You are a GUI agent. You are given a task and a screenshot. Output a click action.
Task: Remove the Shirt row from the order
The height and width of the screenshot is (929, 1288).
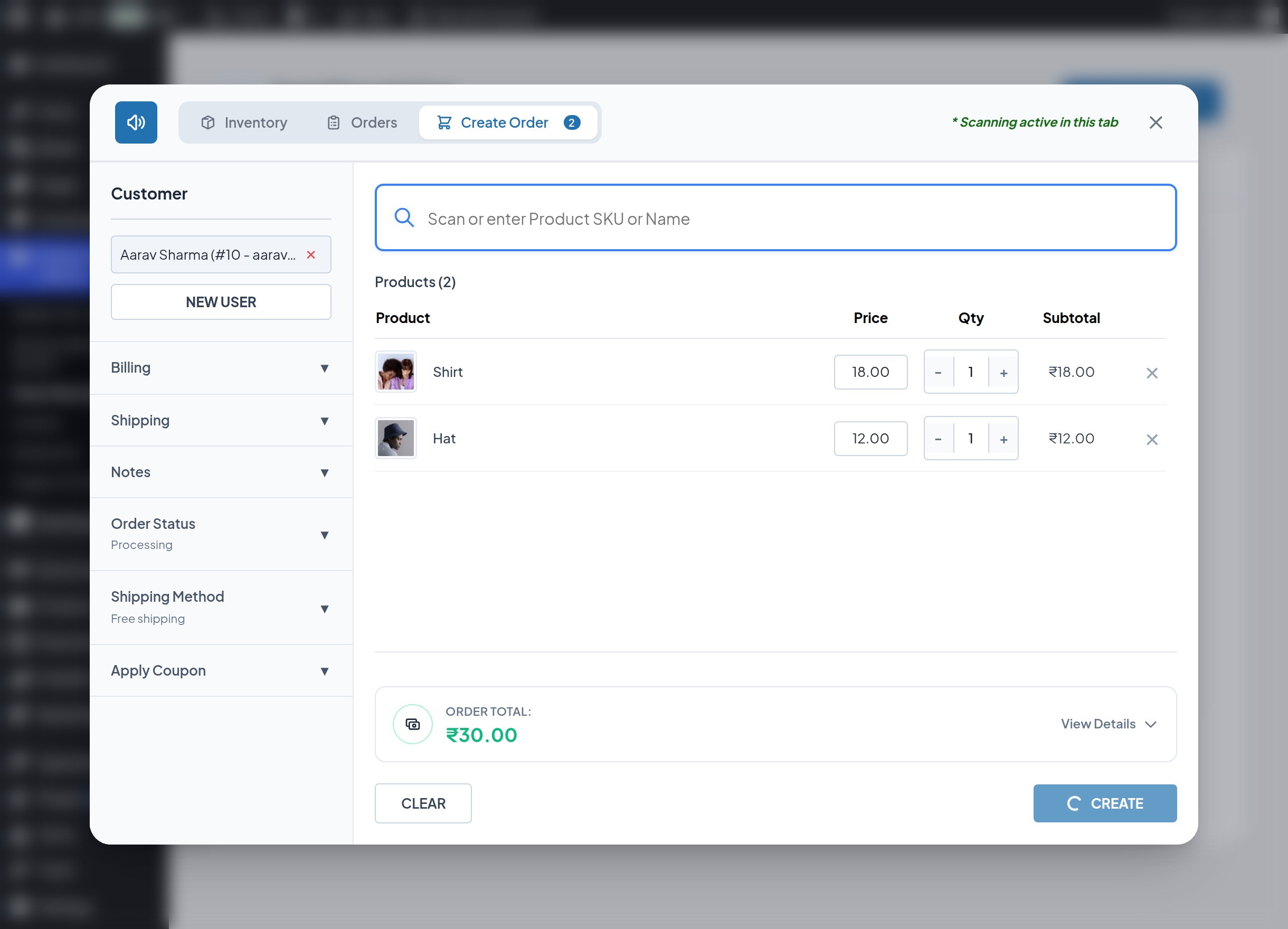tap(1152, 373)
